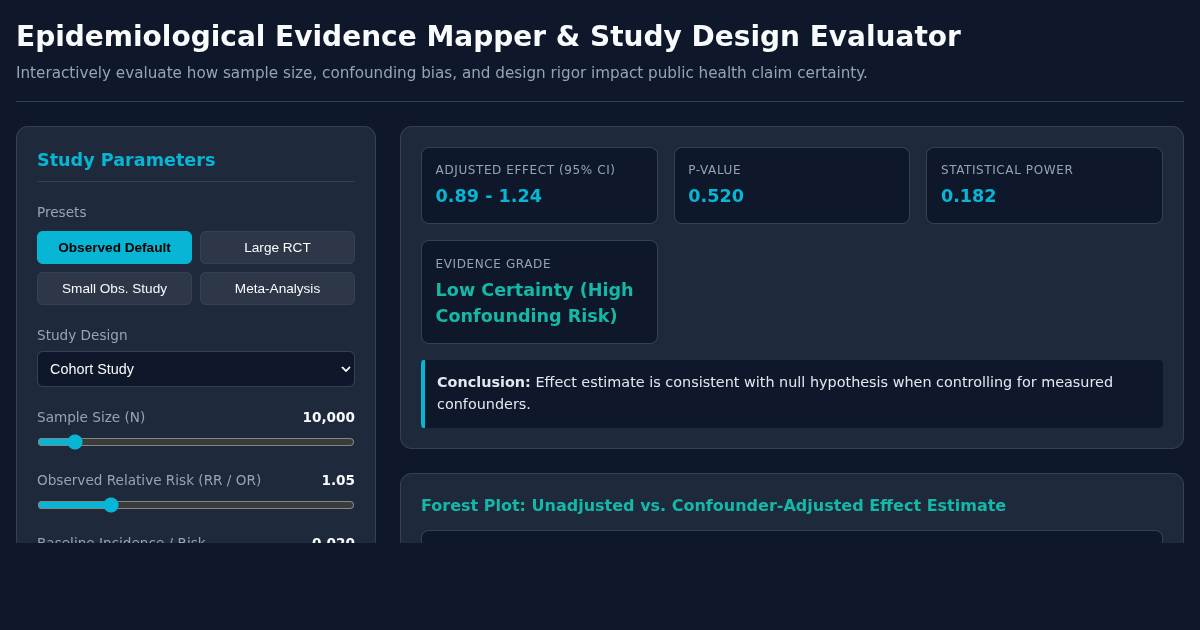This screenshot has height=630, width=1200.
Task: Open the Study Design dropdown
Action: click(x=196, y=369)
